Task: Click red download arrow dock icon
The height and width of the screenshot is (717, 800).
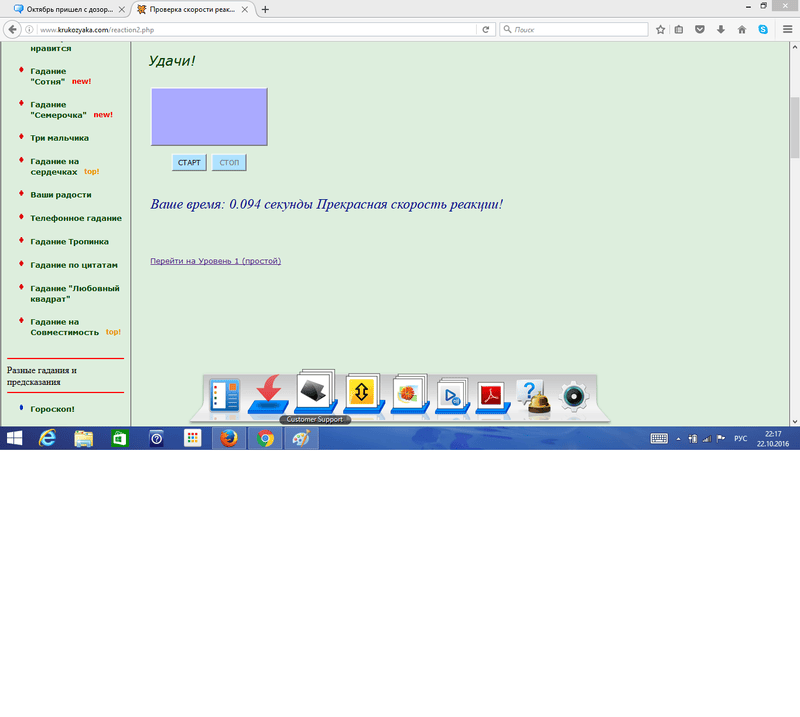Action: (268, 395)
